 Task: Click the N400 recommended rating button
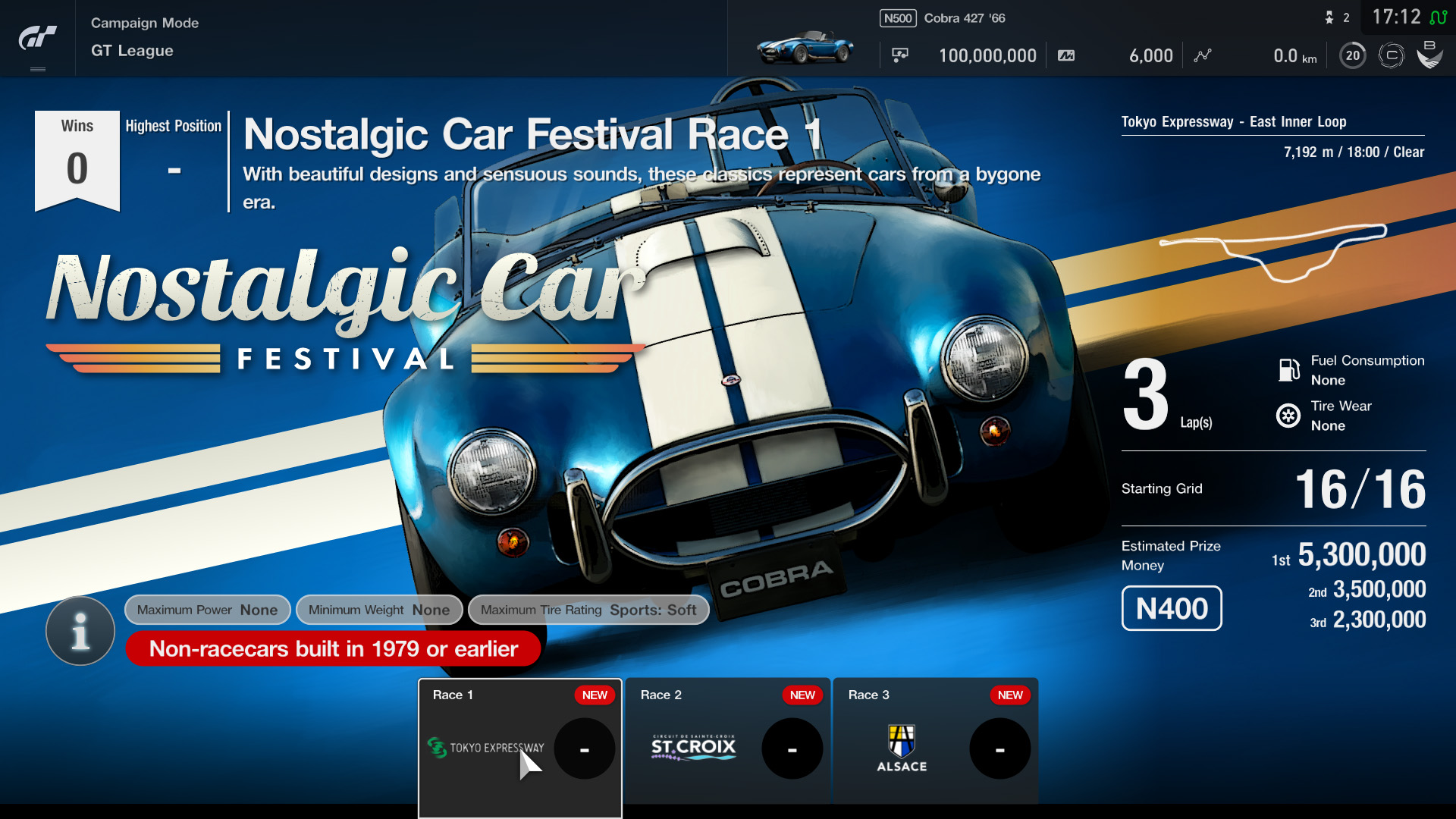point(1172,608)
